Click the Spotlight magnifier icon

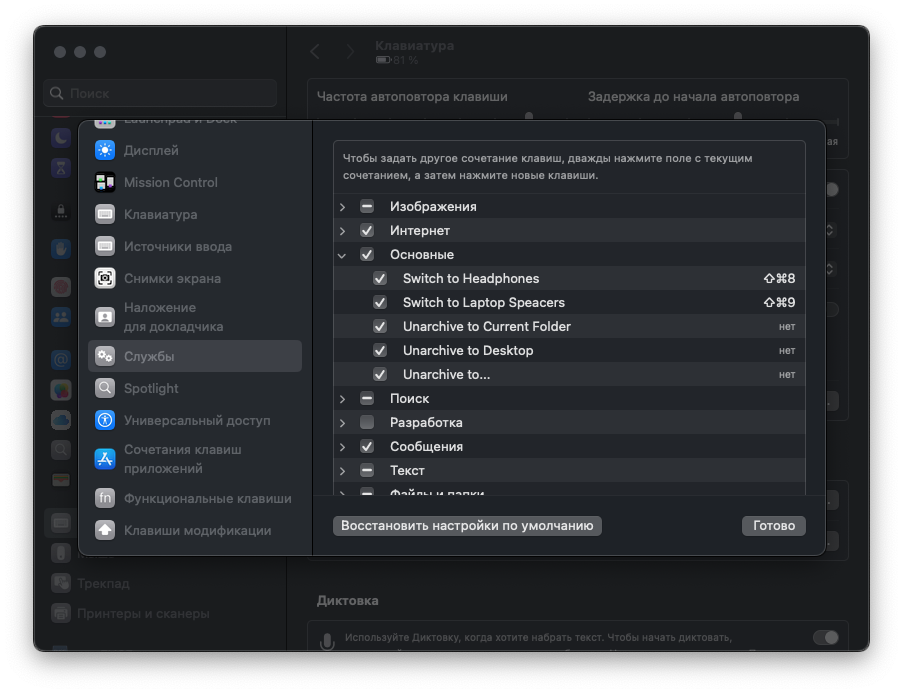point(105,388)
